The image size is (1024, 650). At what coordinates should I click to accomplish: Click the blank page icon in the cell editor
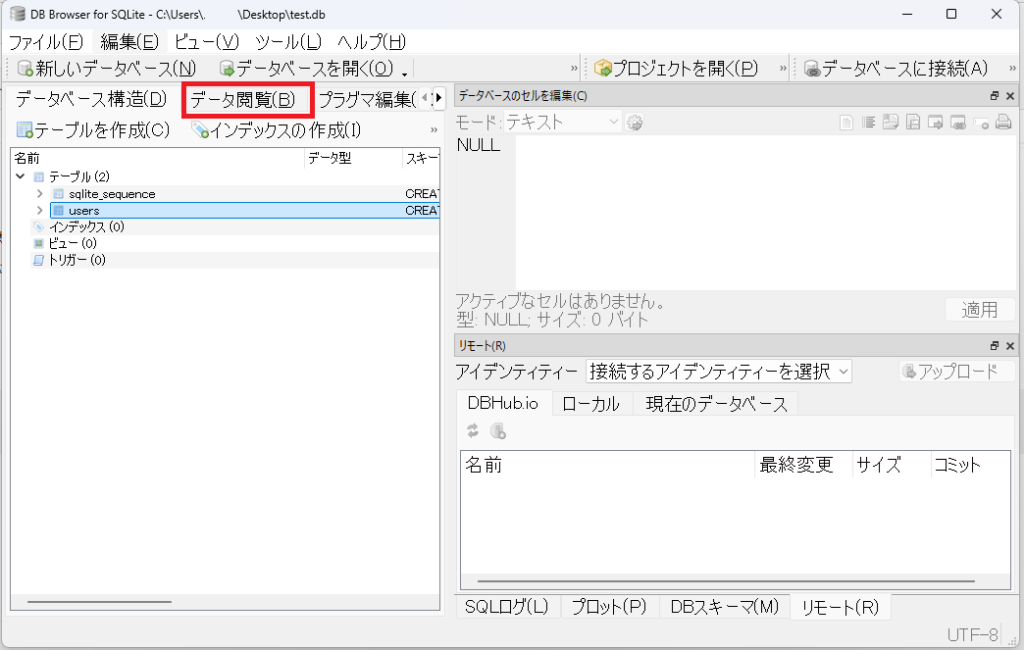[x=846, y=122]
